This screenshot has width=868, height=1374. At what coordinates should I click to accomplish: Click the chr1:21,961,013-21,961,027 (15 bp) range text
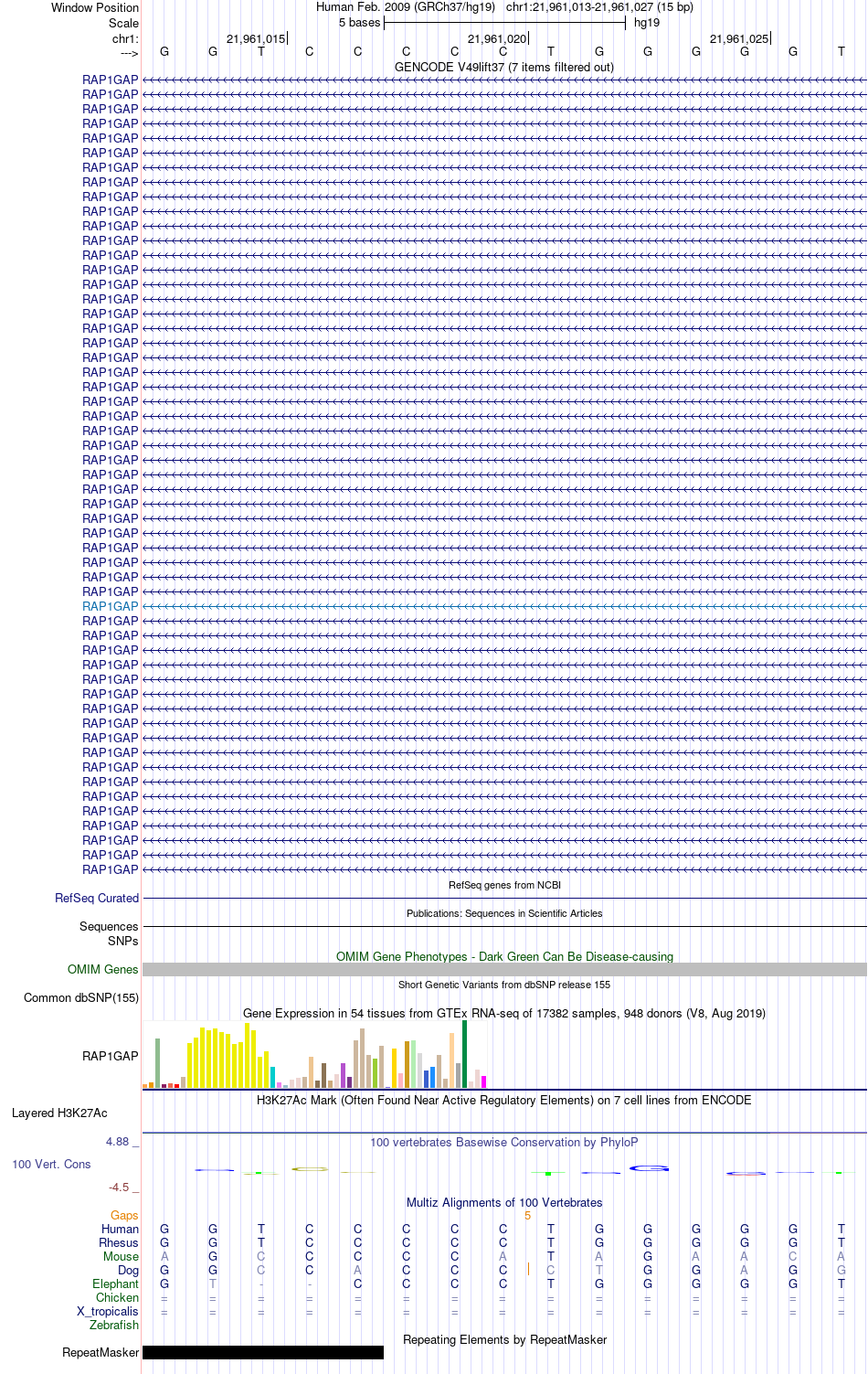pos(599,7)
